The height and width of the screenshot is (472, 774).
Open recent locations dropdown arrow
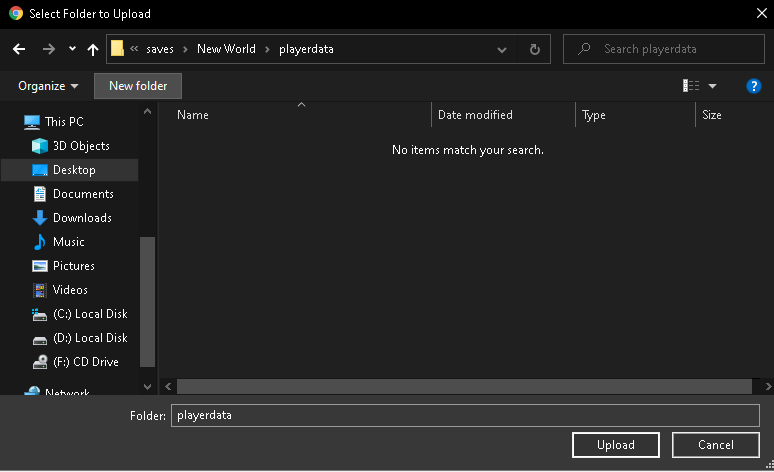pyautogui.click(x=73, y=48)
